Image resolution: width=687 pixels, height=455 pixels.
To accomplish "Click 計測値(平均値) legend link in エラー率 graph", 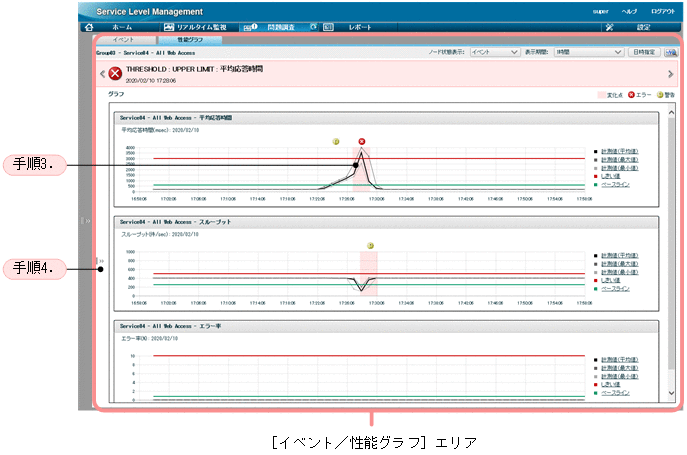I will [x=620, y=359].
